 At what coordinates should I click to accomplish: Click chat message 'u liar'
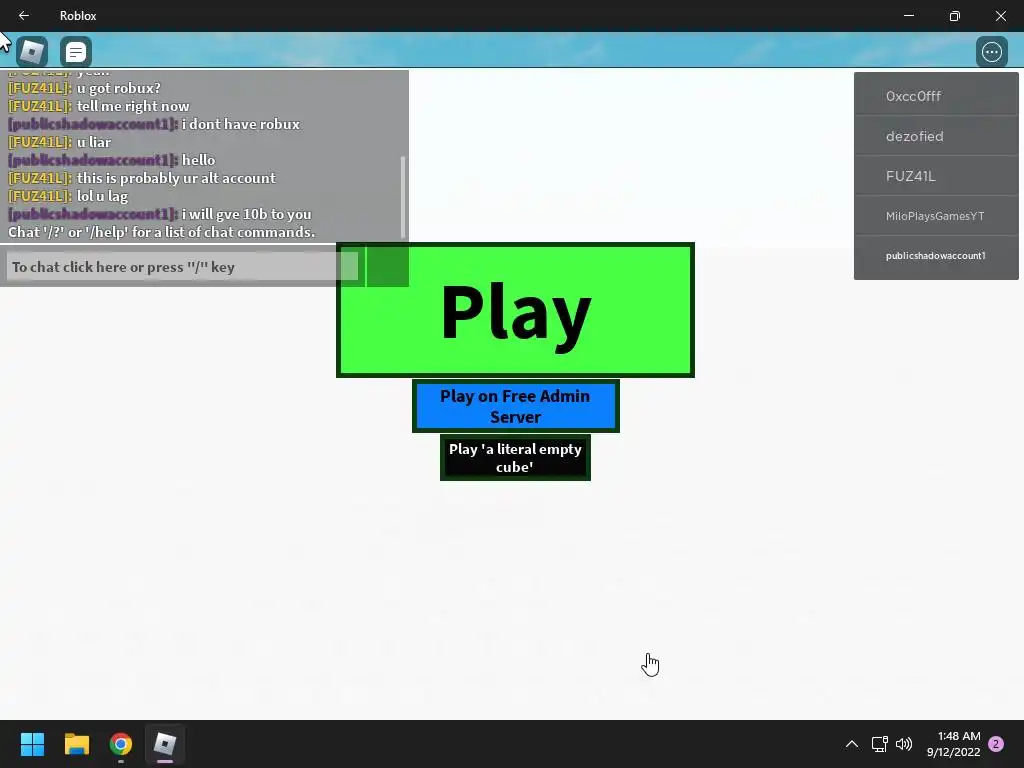pos(94,142)
